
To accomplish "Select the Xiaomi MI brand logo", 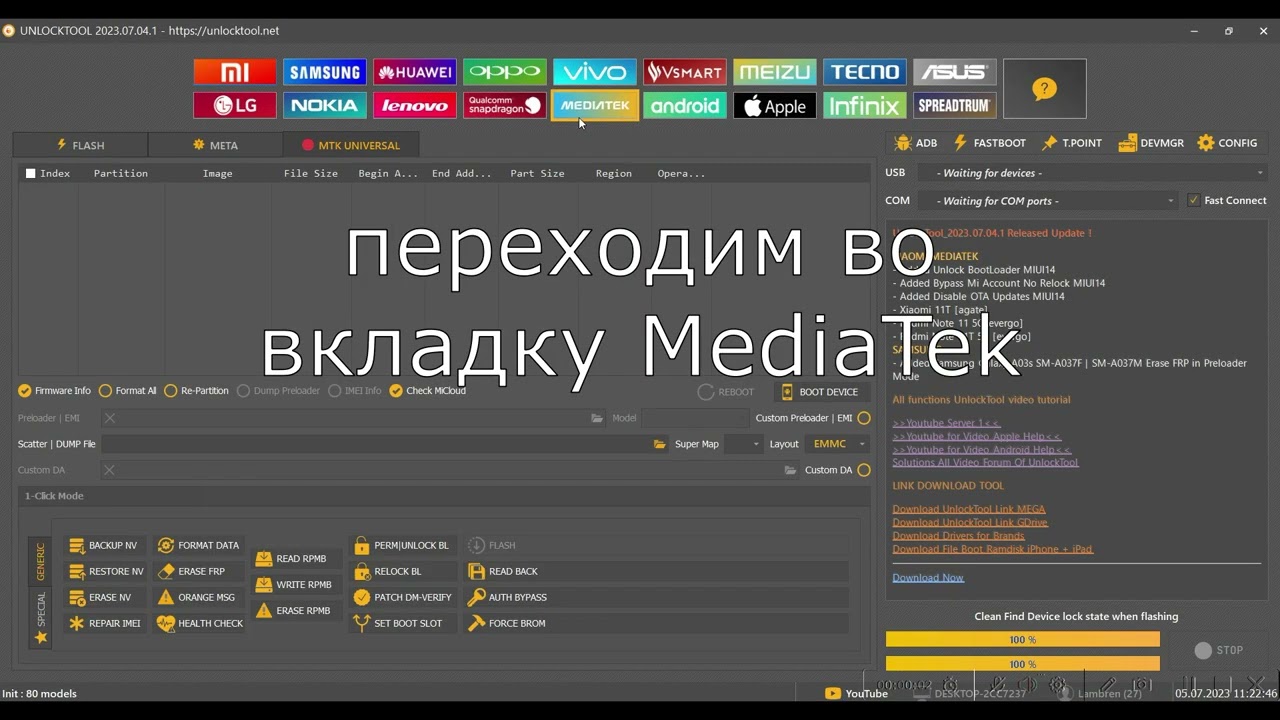I will point(235,72).
